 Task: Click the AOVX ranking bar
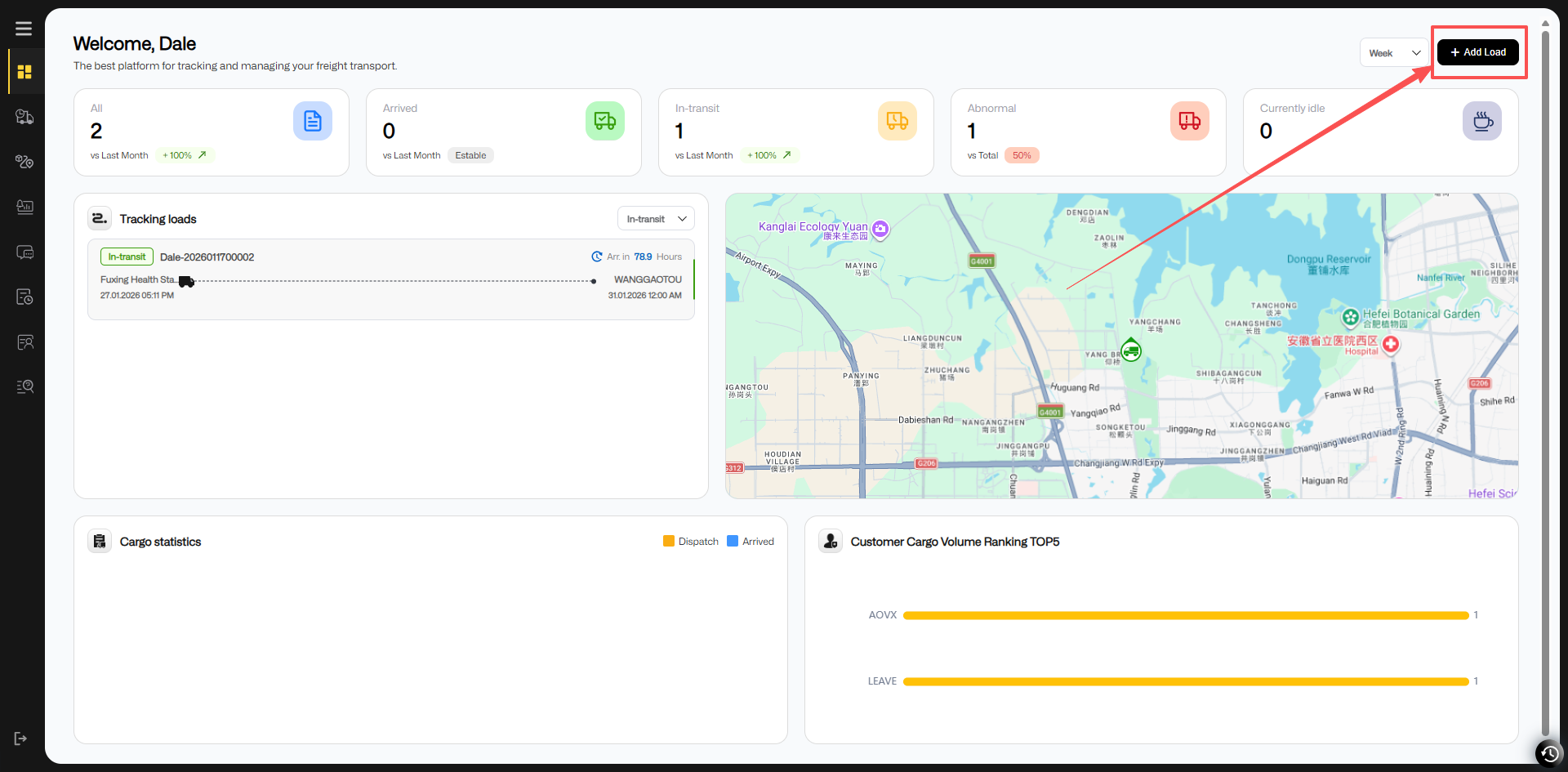(x=1185, y=615)
